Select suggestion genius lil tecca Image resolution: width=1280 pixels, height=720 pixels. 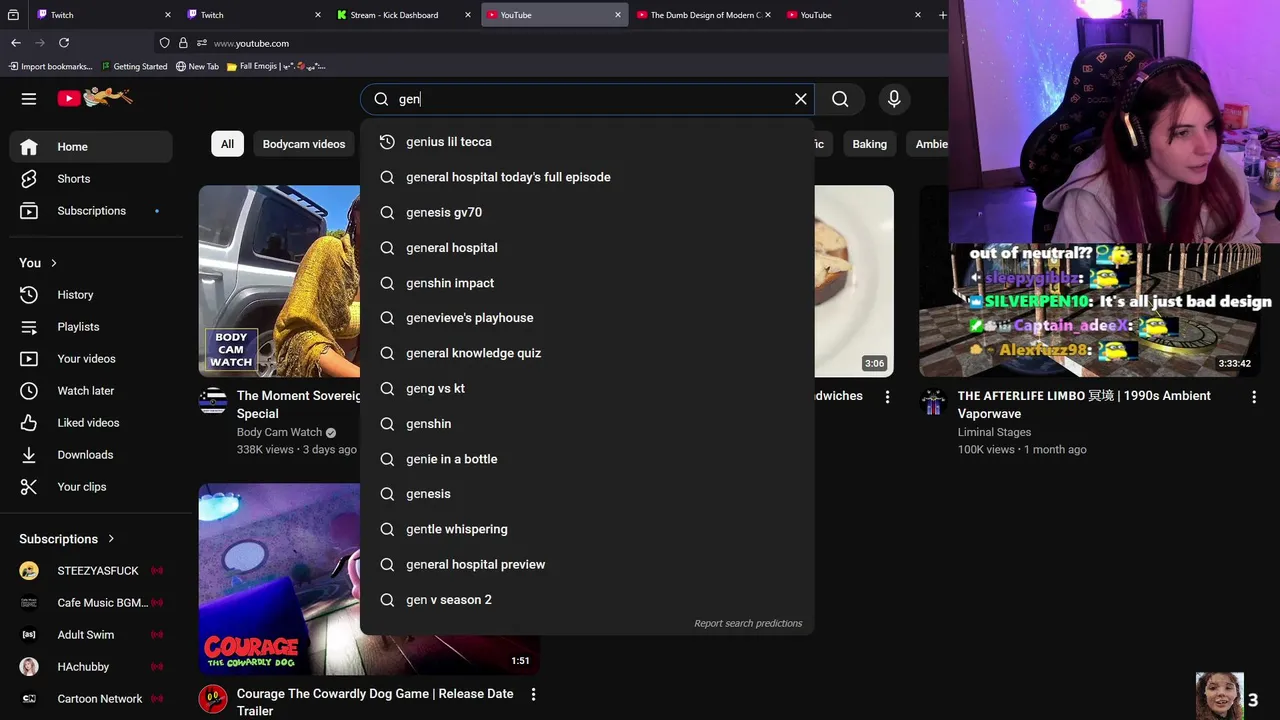tap(587, 142)
